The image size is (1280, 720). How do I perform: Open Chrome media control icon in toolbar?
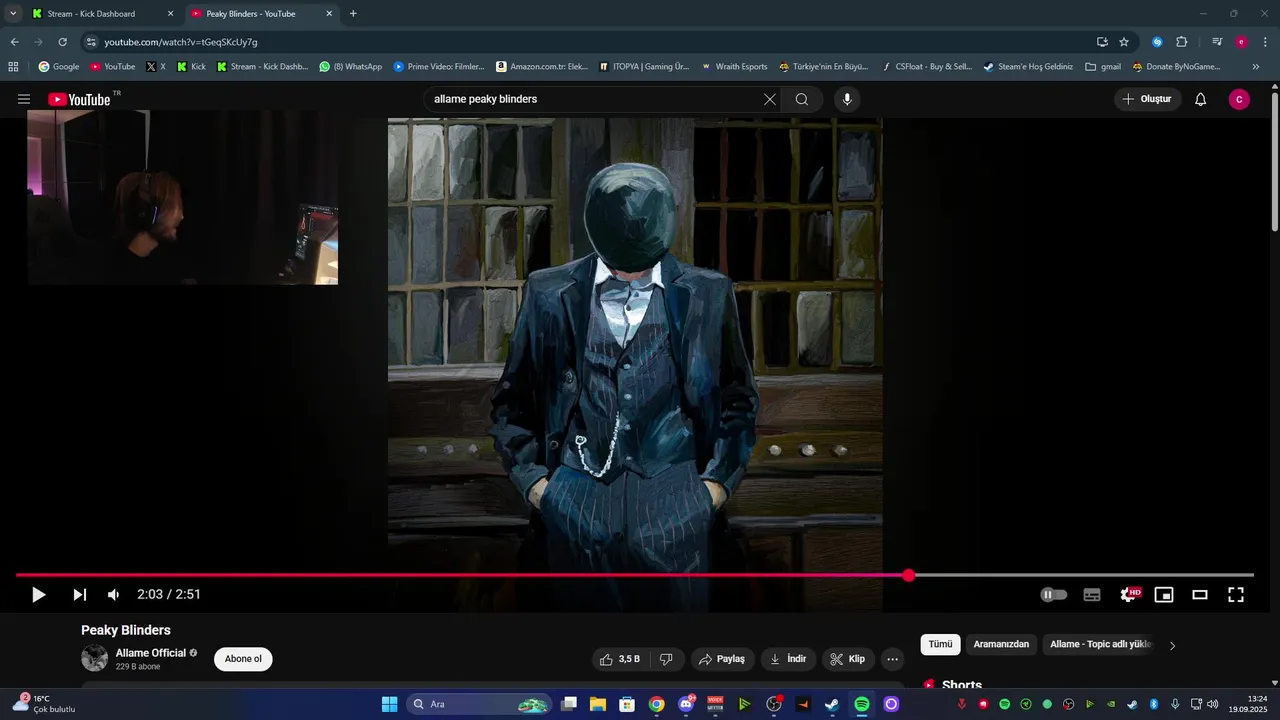pos(1217,42)
